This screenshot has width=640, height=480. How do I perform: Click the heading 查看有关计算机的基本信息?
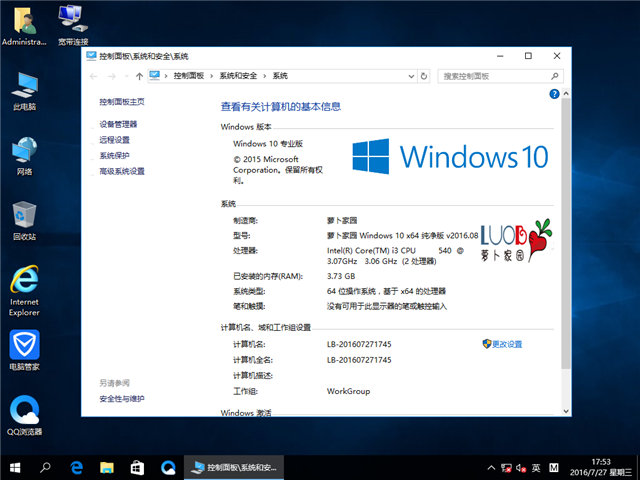(281, 107)
